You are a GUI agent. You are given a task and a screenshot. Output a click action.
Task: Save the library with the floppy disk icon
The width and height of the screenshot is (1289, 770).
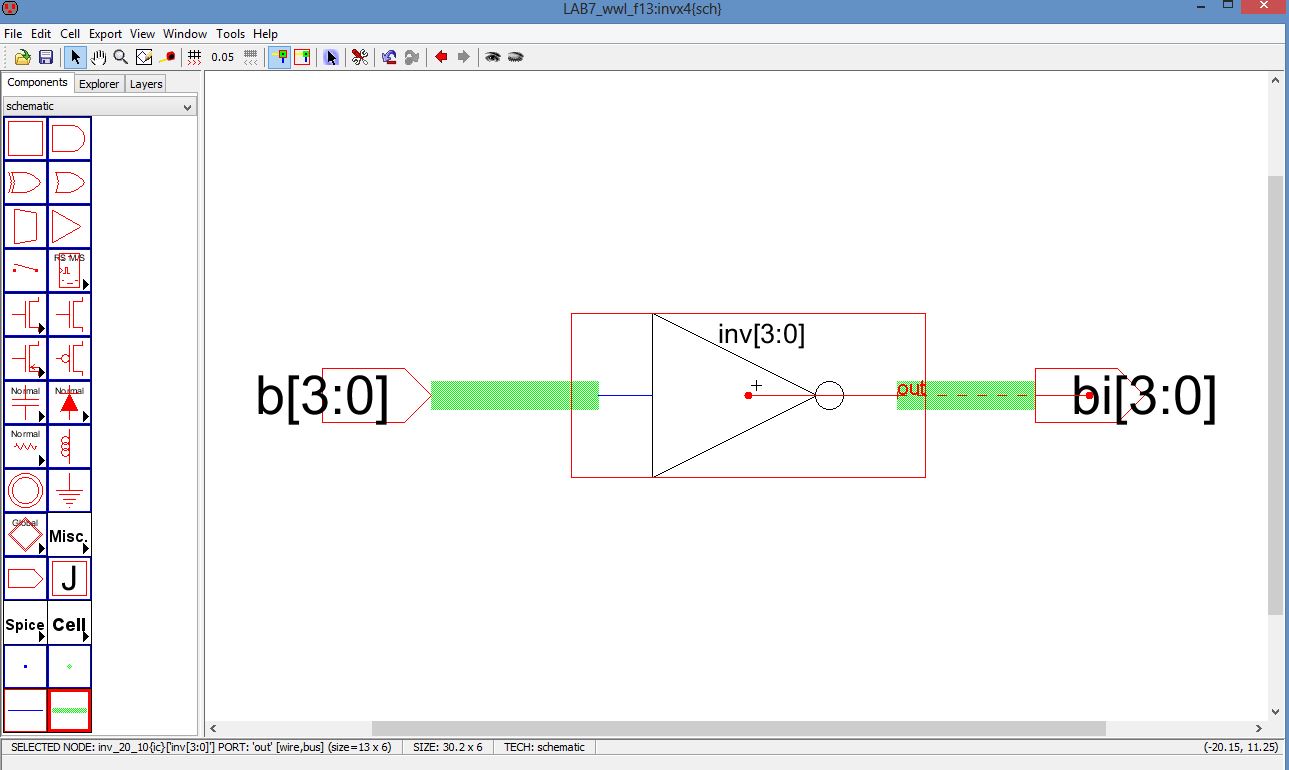click(x=46, y=57)
